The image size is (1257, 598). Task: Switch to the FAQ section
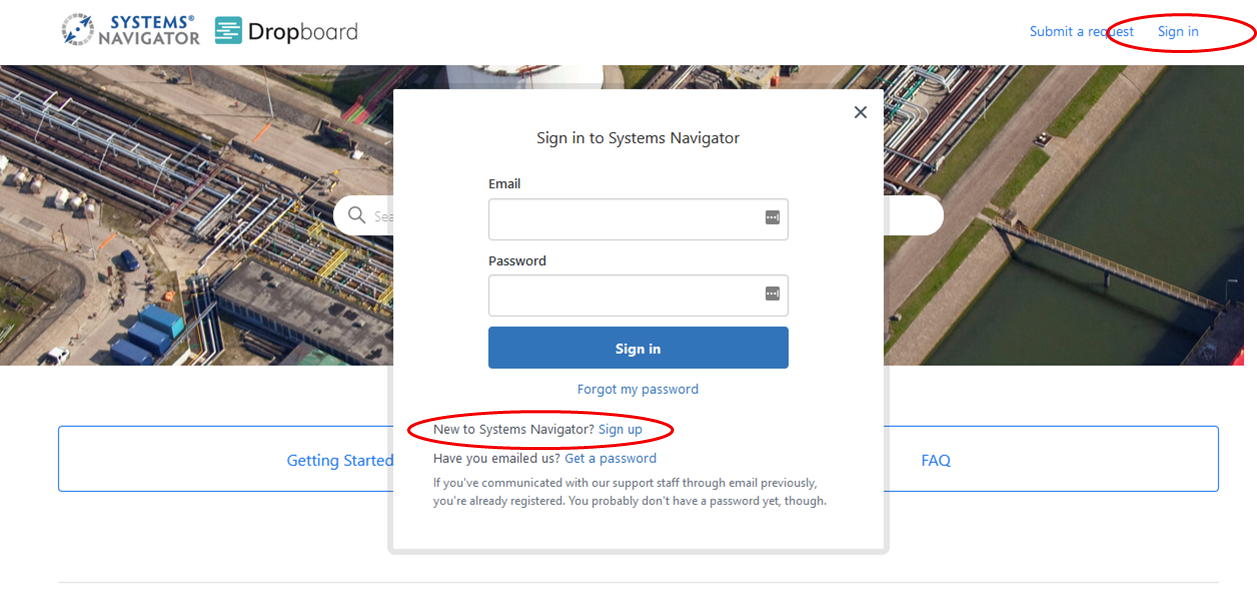[x=935, y=460]
